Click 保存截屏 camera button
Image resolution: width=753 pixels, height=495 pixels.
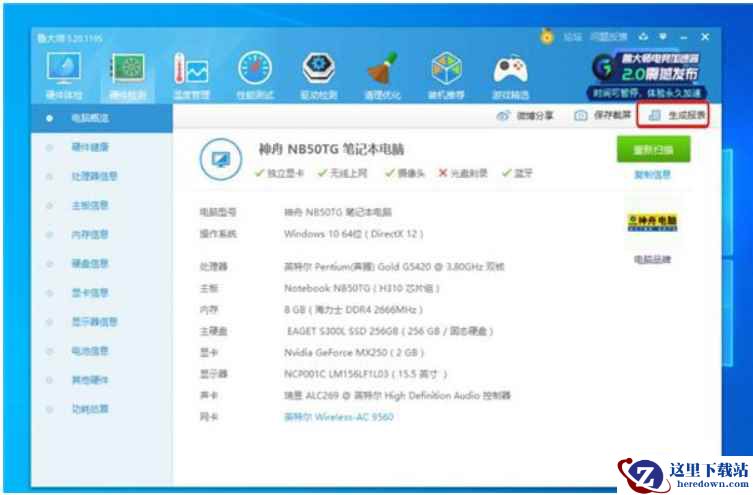(602, 116)
